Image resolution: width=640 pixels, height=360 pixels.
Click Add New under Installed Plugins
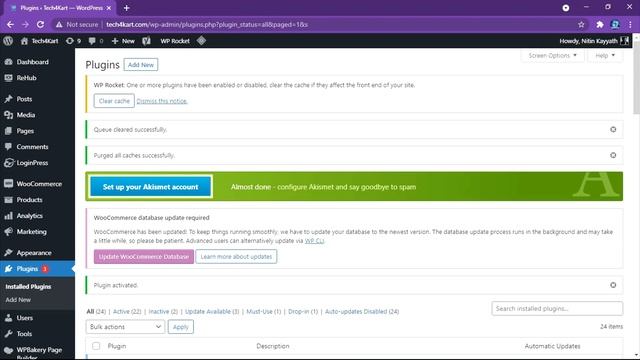(18, 300)
